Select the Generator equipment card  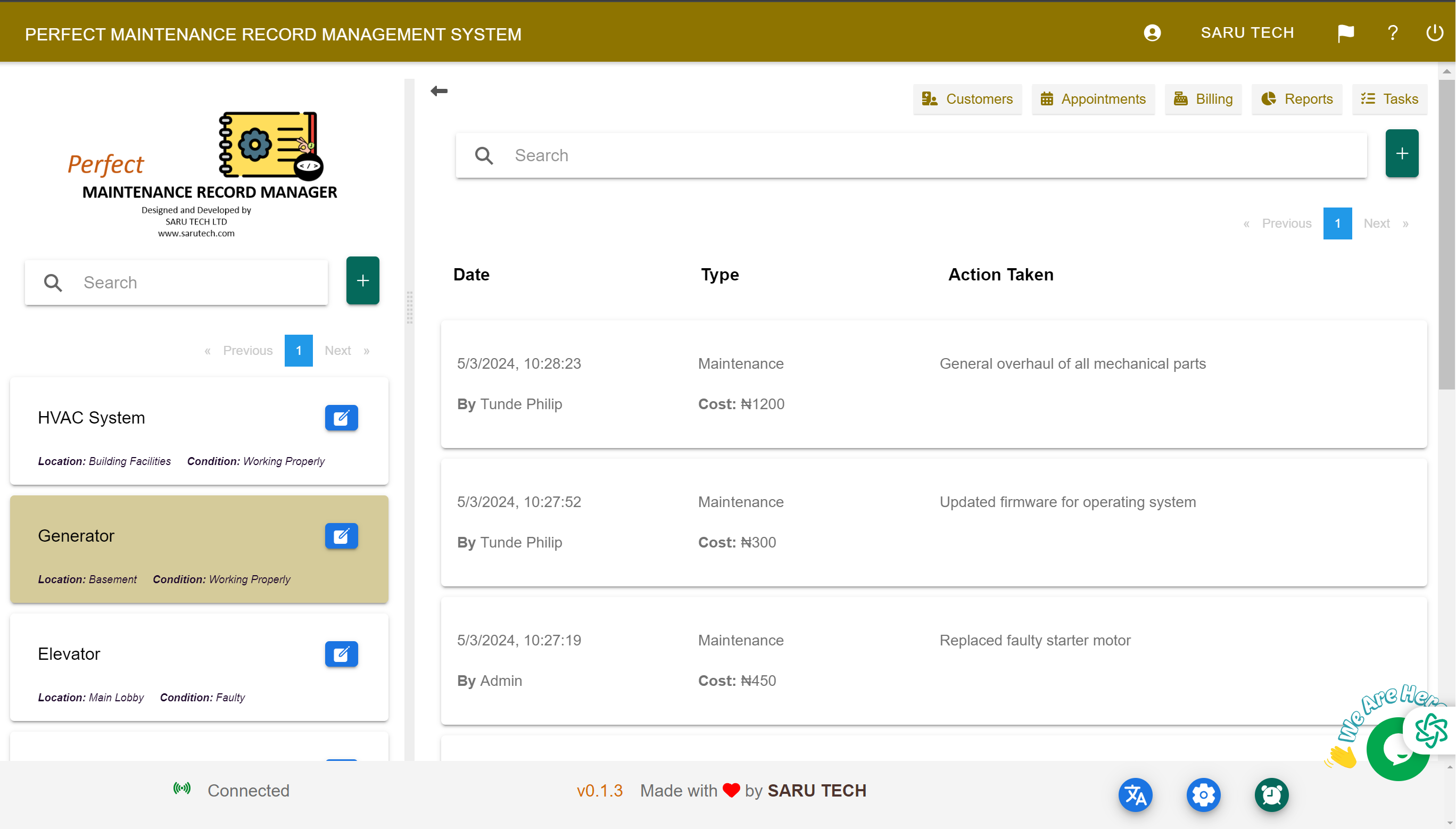[200, 550]
